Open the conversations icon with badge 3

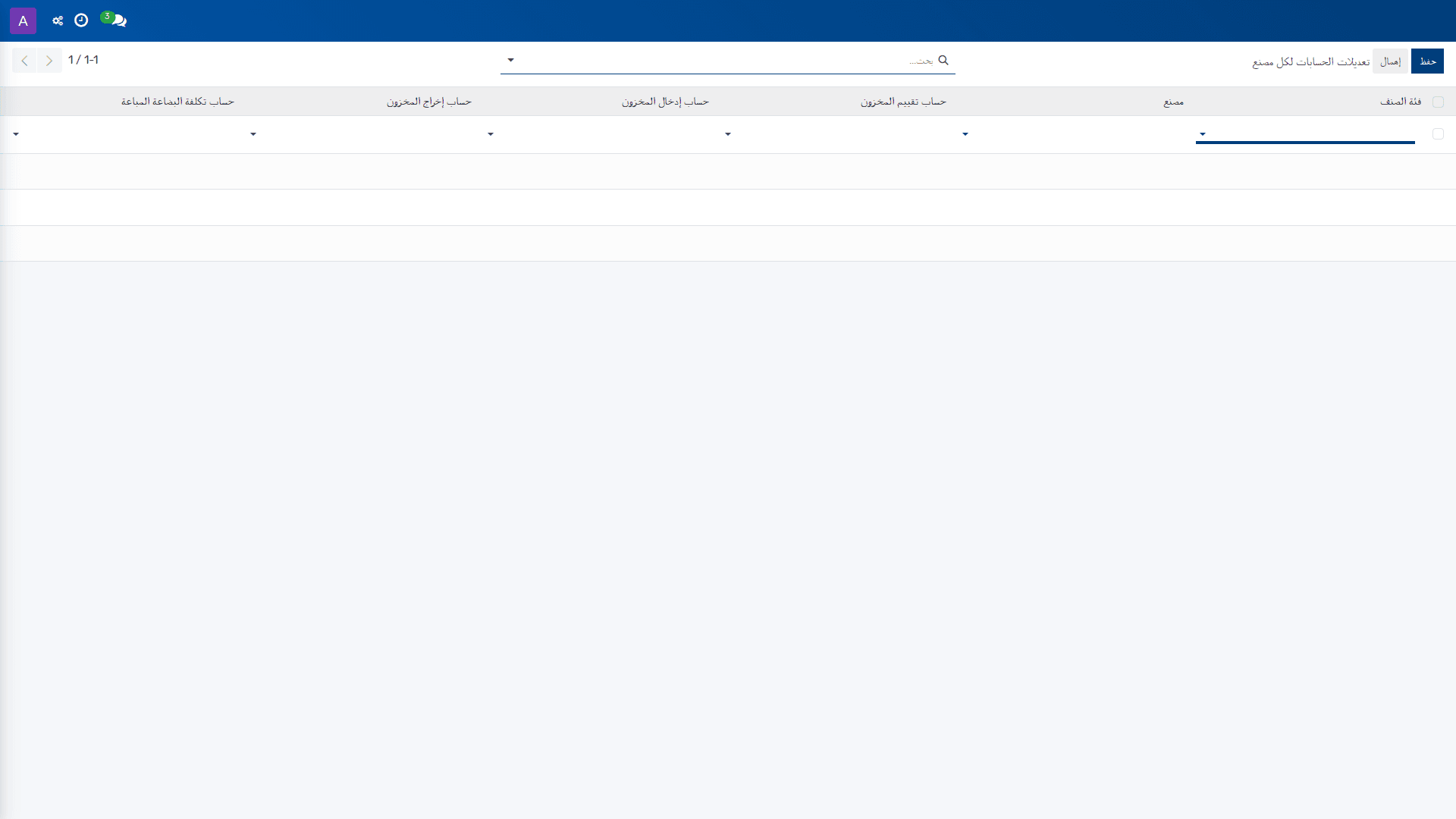[115, 19]
